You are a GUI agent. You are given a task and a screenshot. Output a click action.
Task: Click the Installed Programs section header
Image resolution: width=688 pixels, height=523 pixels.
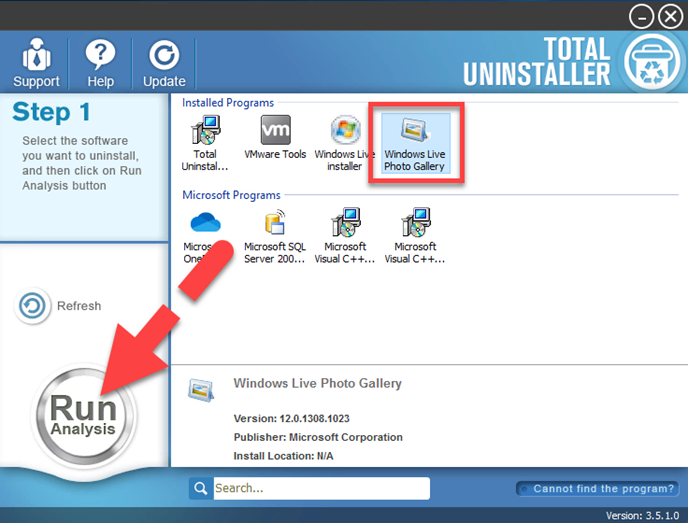point(228,103)
